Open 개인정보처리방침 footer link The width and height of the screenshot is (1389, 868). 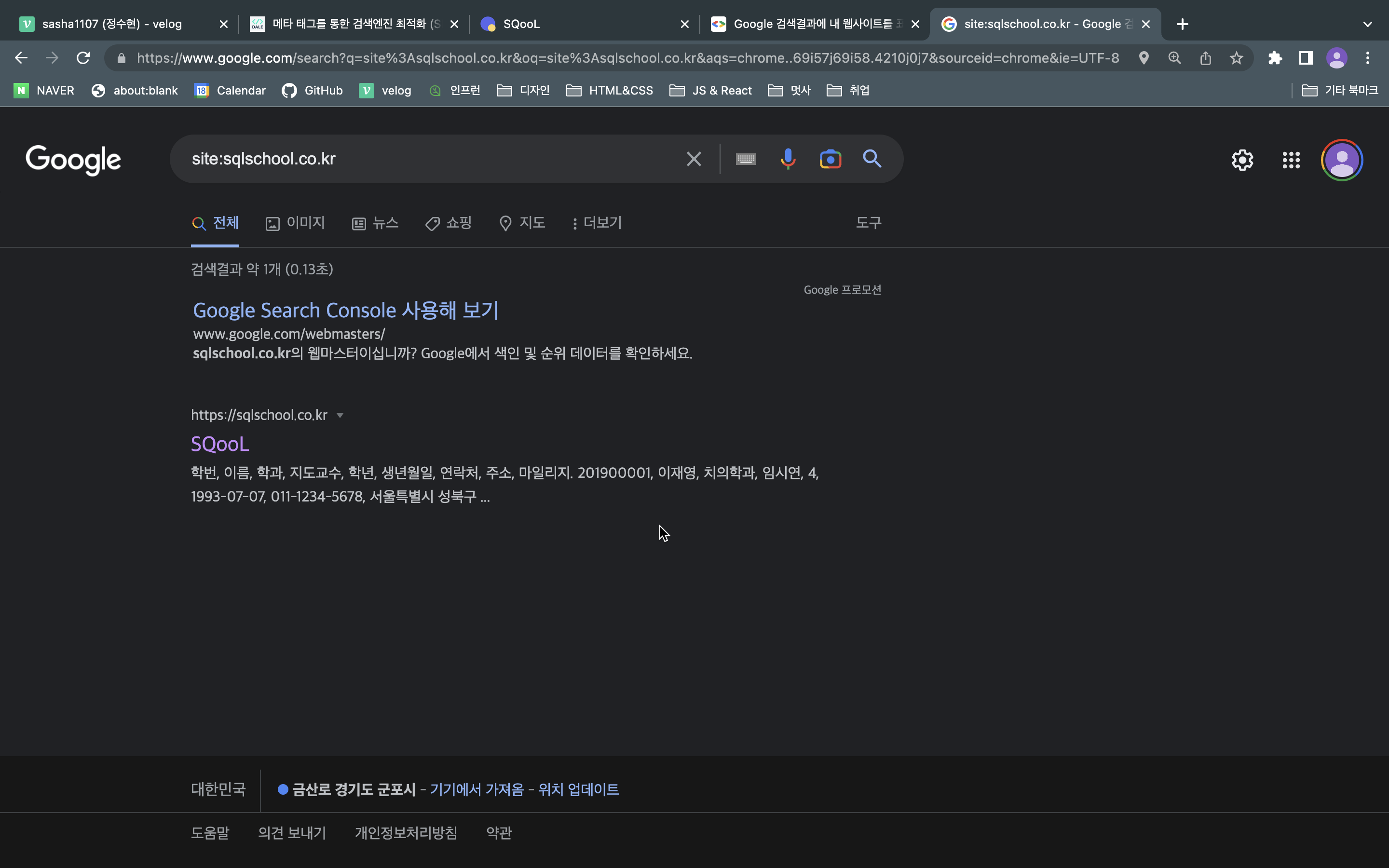pos(407,833)
